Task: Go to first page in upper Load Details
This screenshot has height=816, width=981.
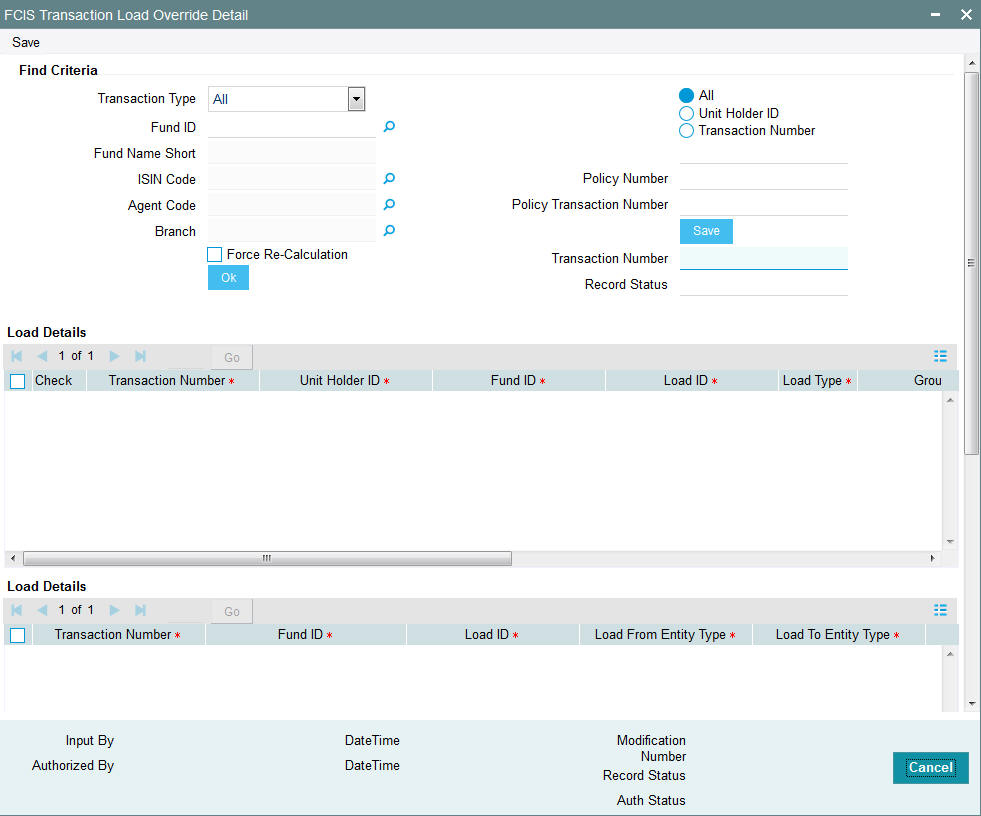Action: click(x=17, y=356)
